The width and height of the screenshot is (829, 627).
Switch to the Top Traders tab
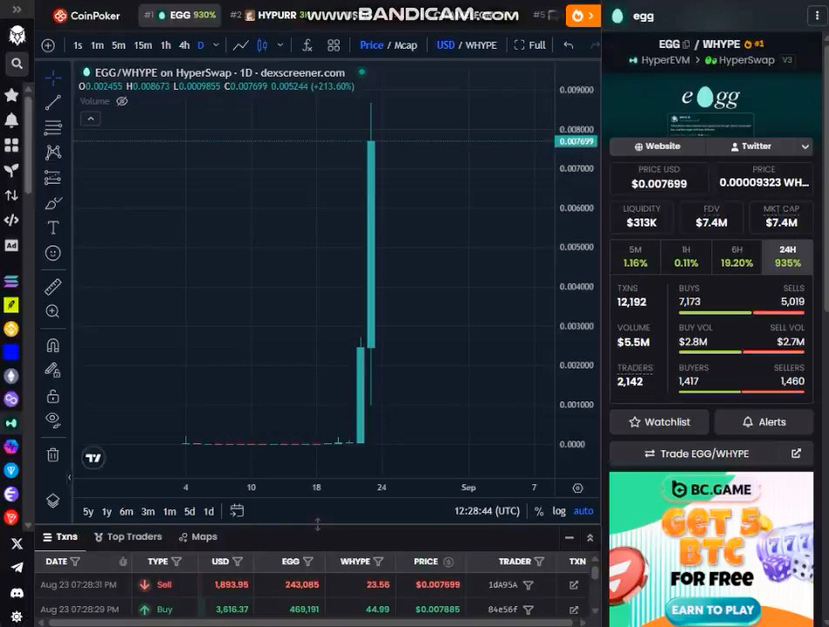coord(128,537)
